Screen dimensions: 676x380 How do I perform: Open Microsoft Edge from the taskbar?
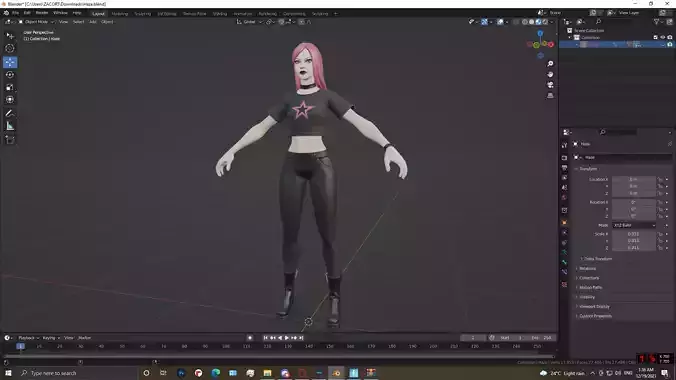(x=216, y=373)
